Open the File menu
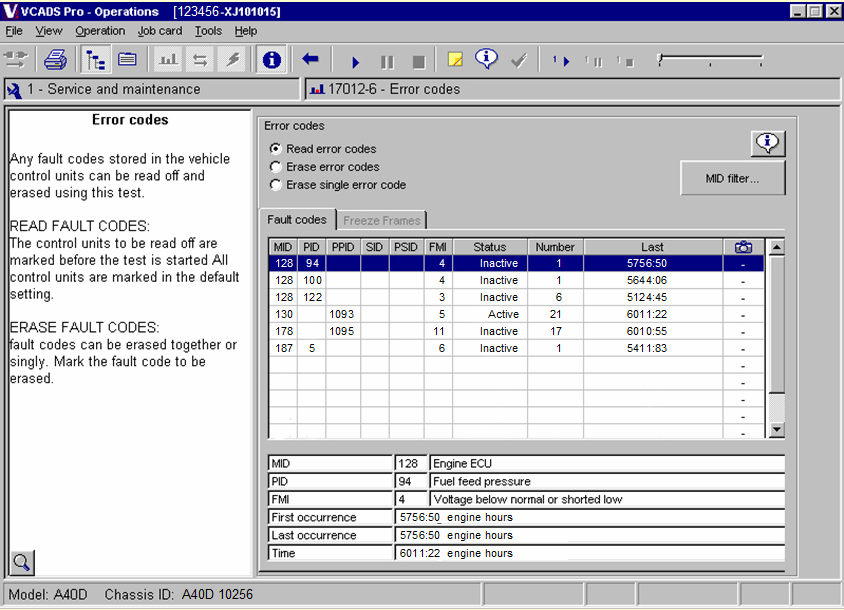Image resolution: width=844 pixels, height=610 pixels. pos(14,31)
